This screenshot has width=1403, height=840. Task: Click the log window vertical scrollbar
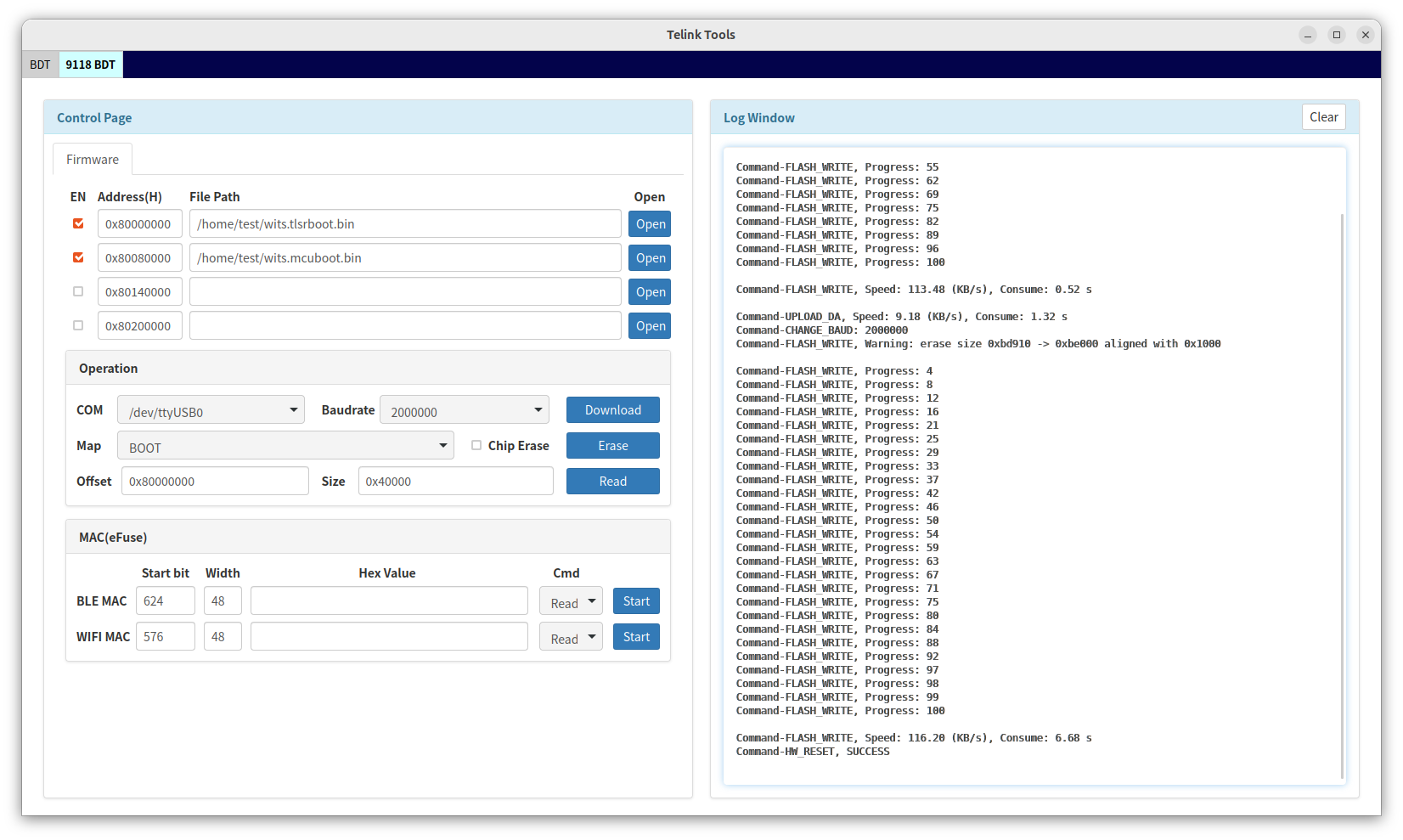(1343, 496)
